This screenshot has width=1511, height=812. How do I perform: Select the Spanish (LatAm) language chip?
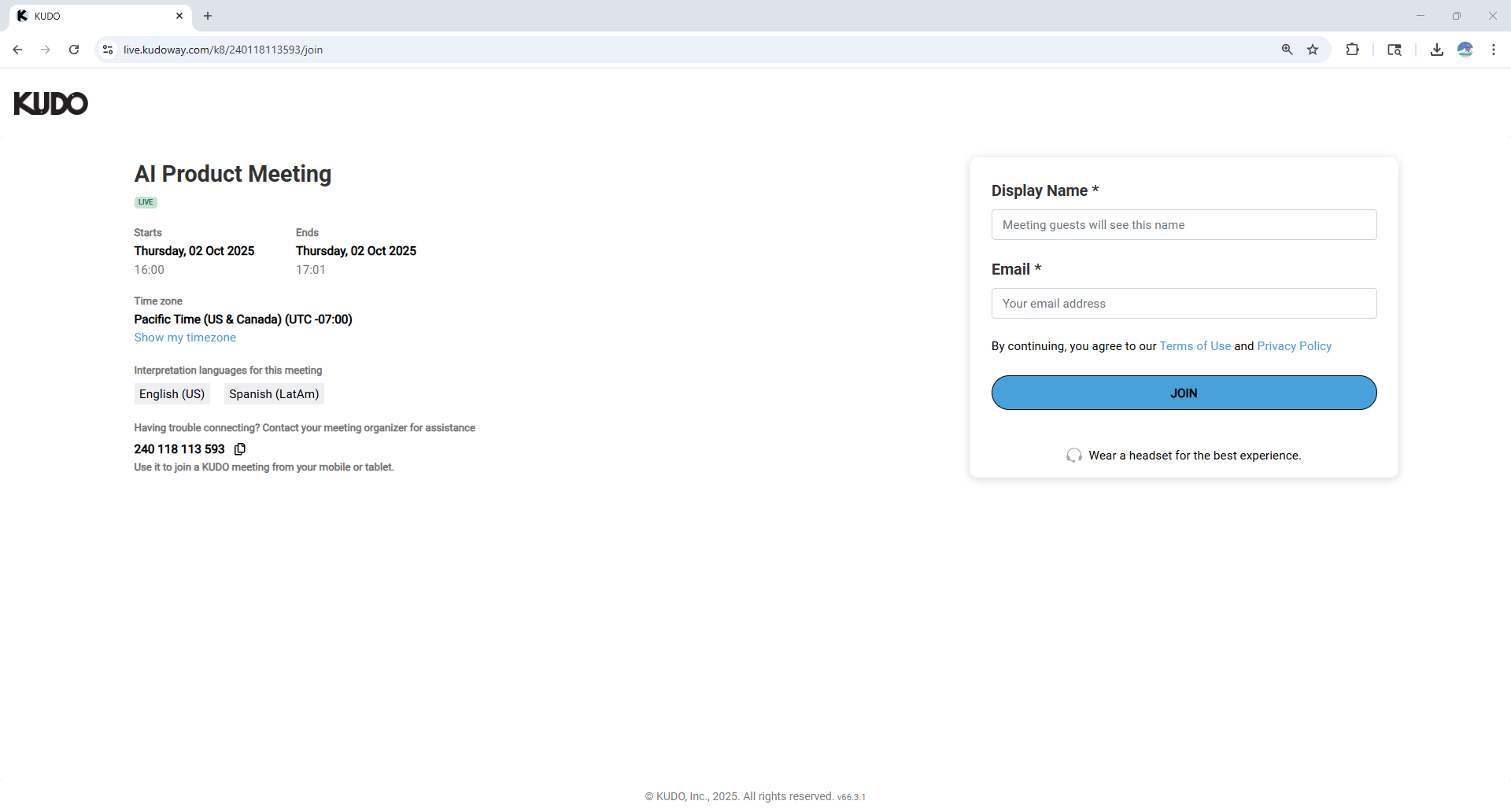[x=273, y=393]
